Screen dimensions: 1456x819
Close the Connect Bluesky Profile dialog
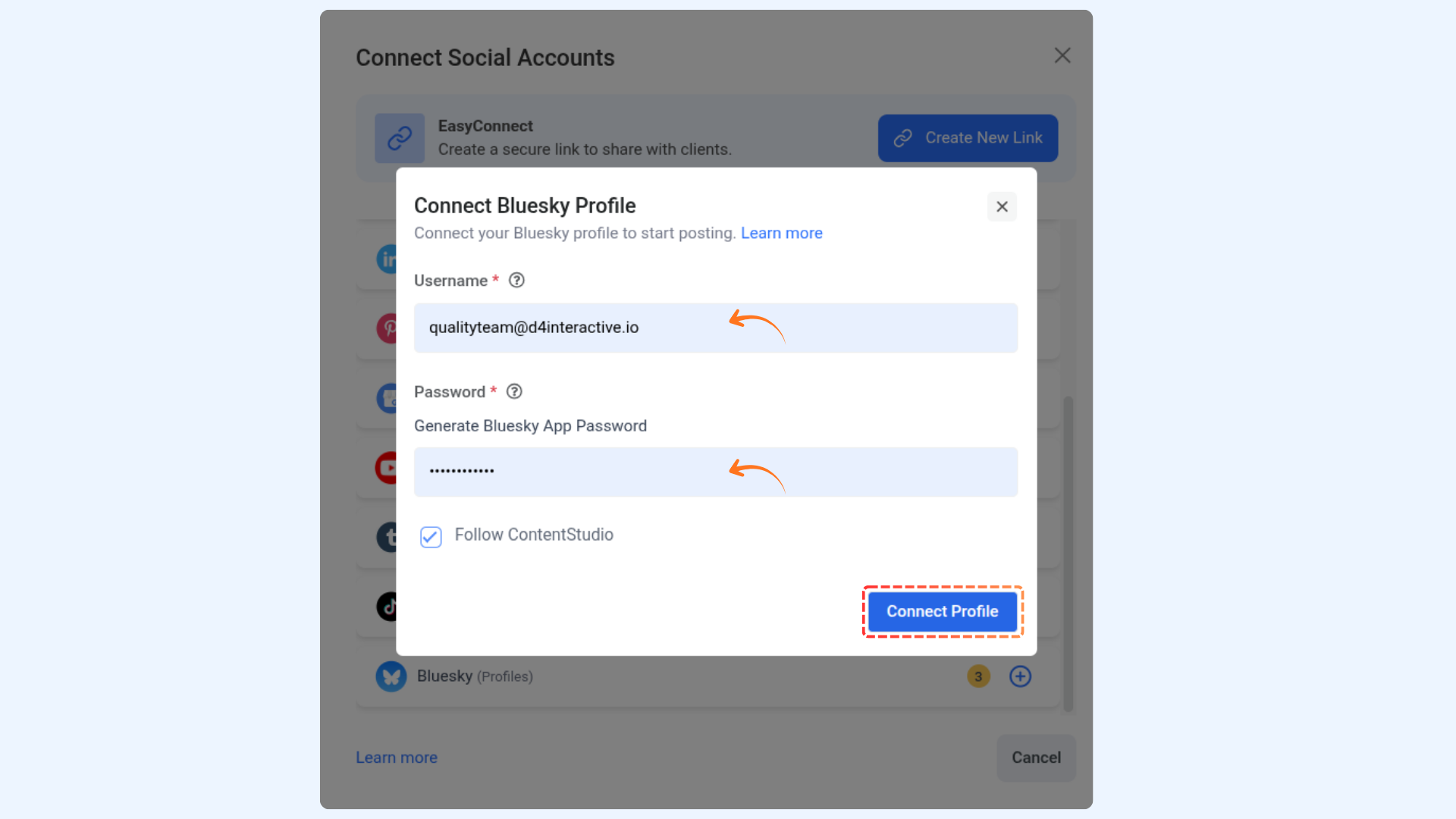tap(1002, 206)
